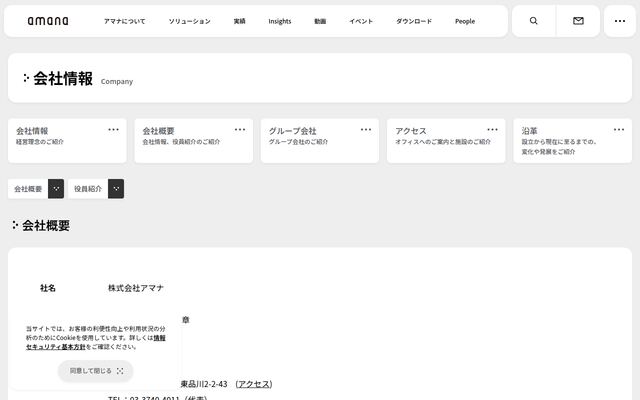640x400 pixels.
Task: Open the Insights menu item
Action: (280, 21)
